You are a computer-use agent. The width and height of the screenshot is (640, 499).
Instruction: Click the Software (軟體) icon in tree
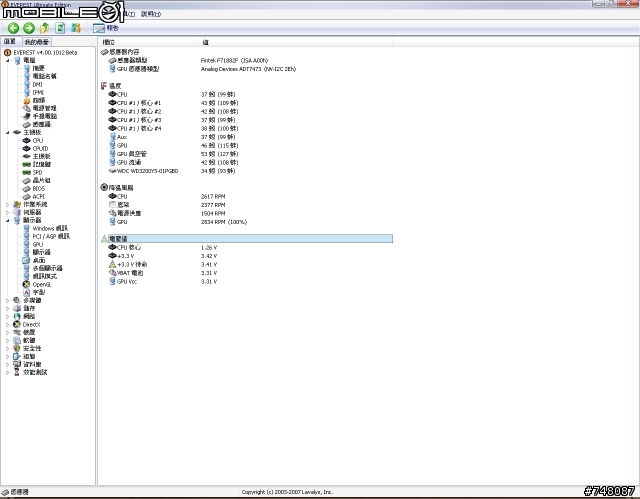coord(17,340)
